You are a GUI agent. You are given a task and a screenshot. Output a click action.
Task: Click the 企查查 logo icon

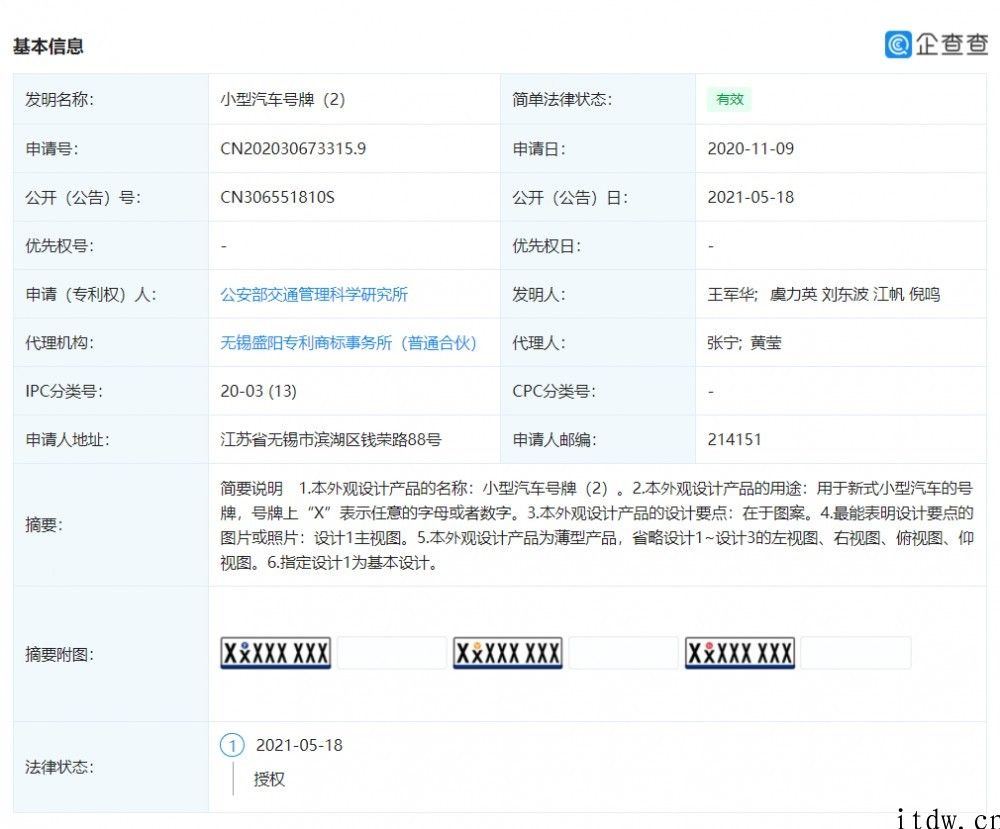tap(898, 45)
